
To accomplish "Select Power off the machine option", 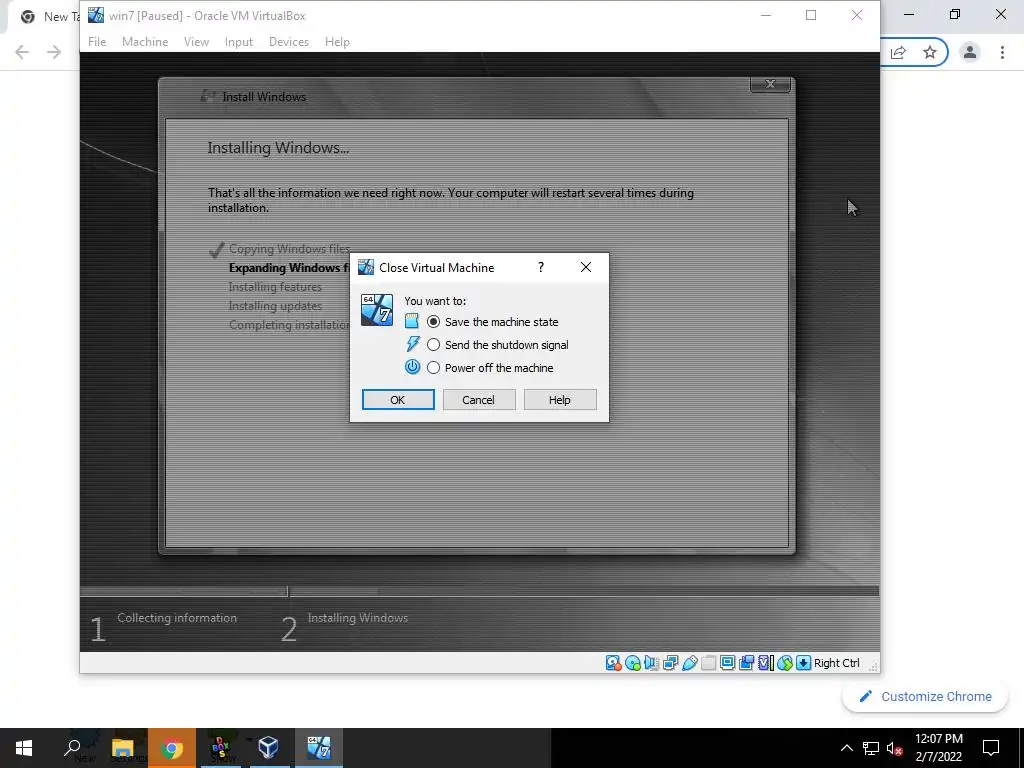I will pos(490,368).
